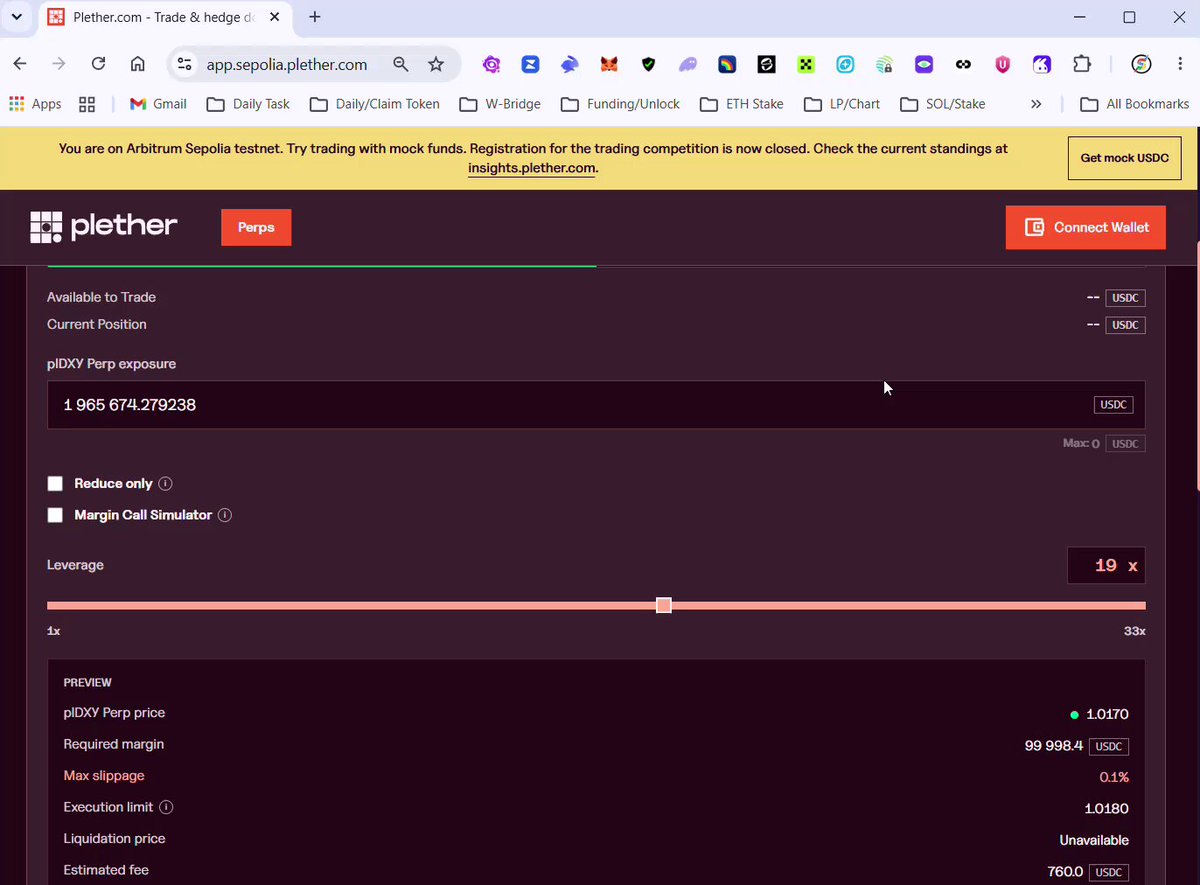Viewport: 1200px width, 885px height.
Task: Open the Gmail bookmark
Action: click(158, 104)
